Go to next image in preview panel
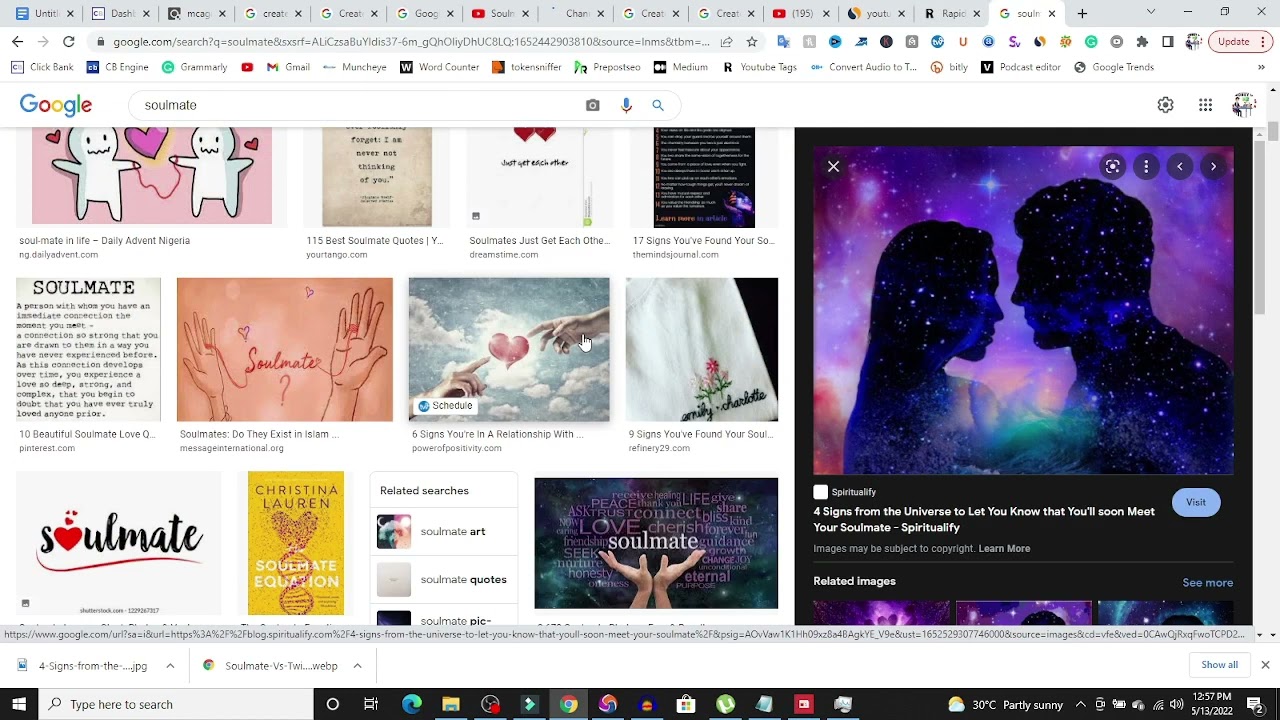 [x=1213, y=167]
